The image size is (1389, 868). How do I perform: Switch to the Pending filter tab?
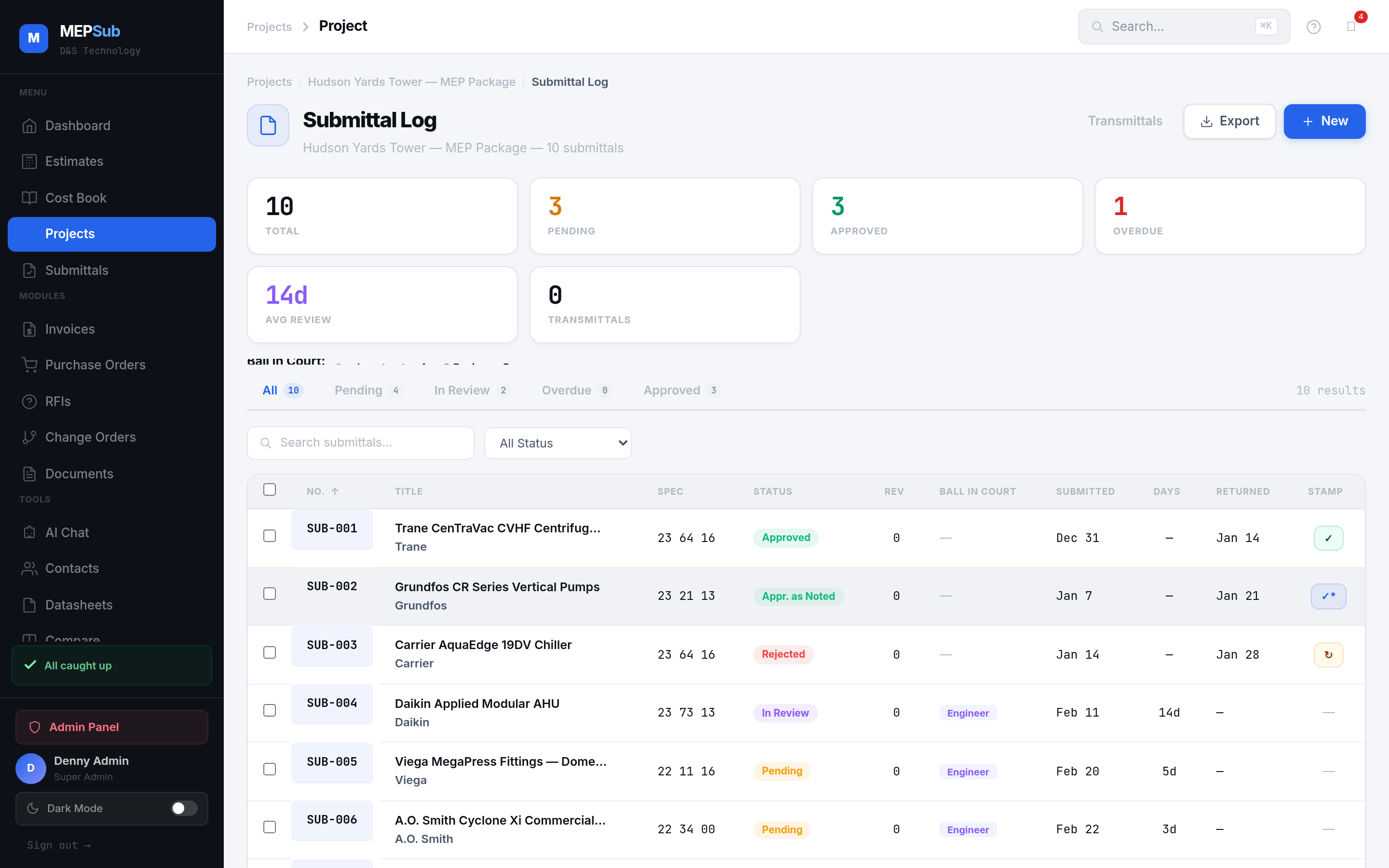pyautogui.click(x=359, y=390)
